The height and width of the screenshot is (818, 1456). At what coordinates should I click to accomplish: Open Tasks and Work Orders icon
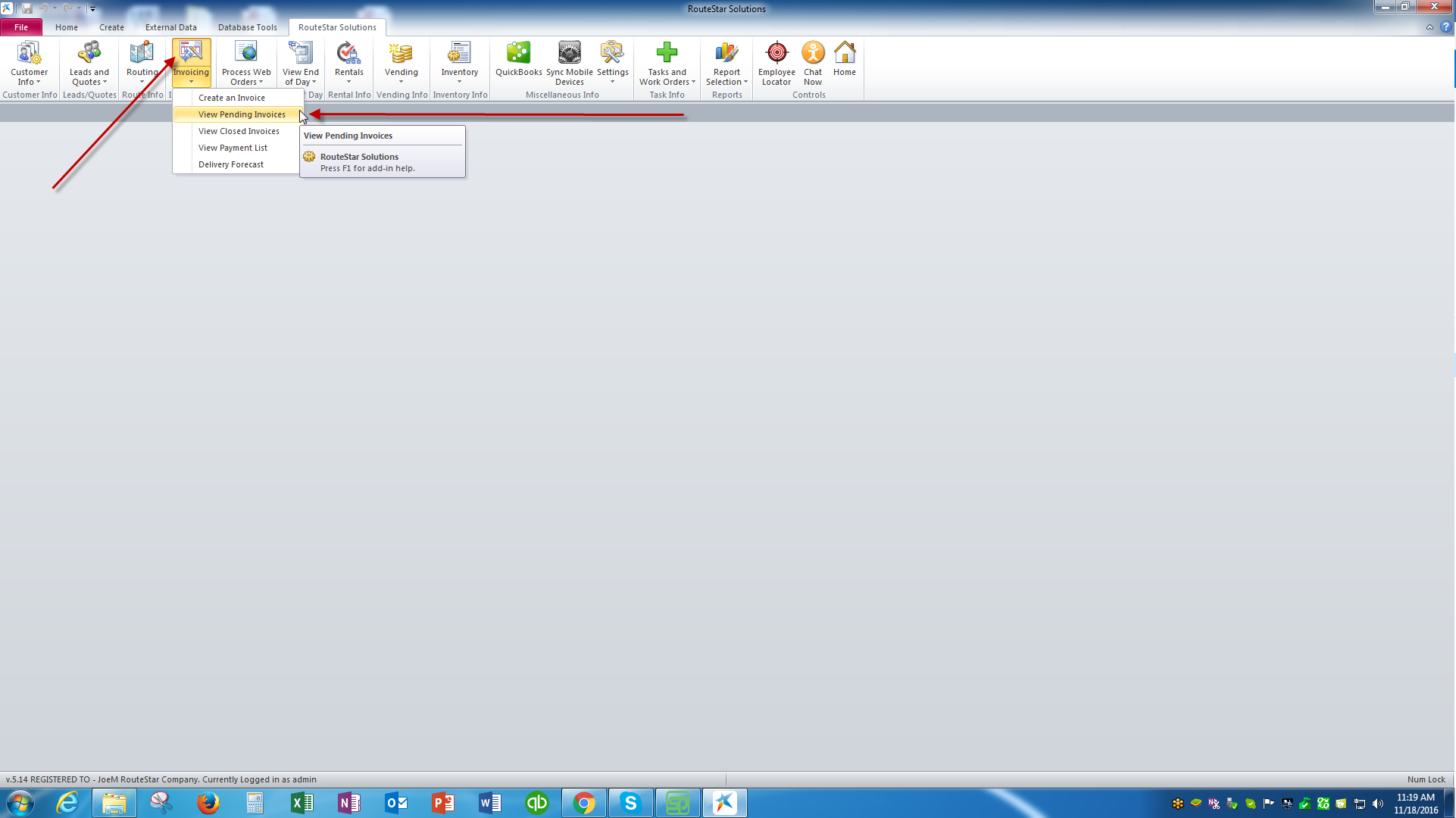pyautogui.click(x=667, y=53)
